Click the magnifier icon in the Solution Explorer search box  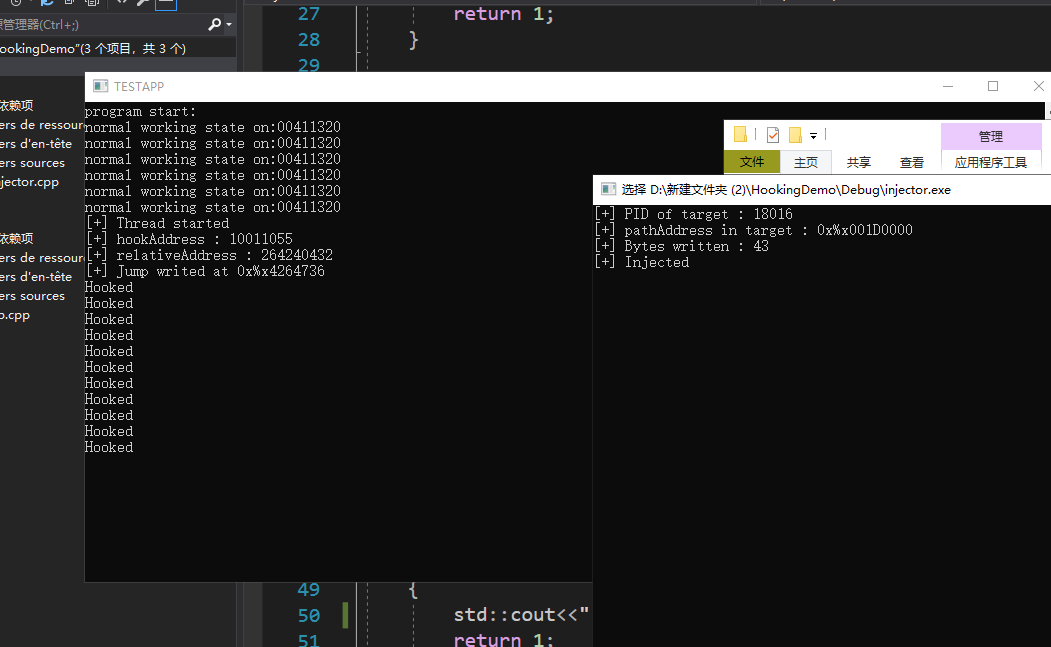pyautogui.click(x=216, y=23)
